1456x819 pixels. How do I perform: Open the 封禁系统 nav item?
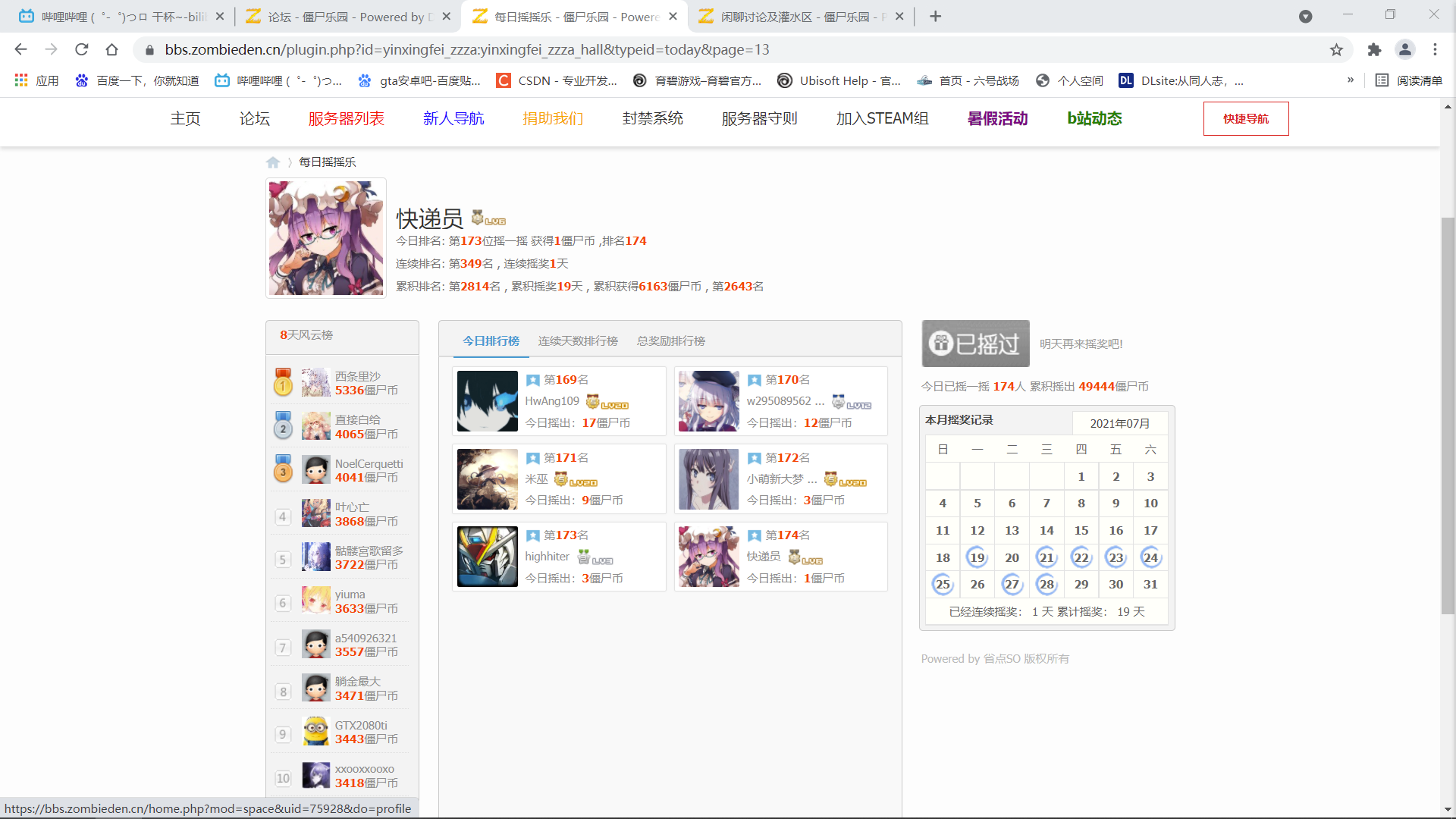(653, 118)
